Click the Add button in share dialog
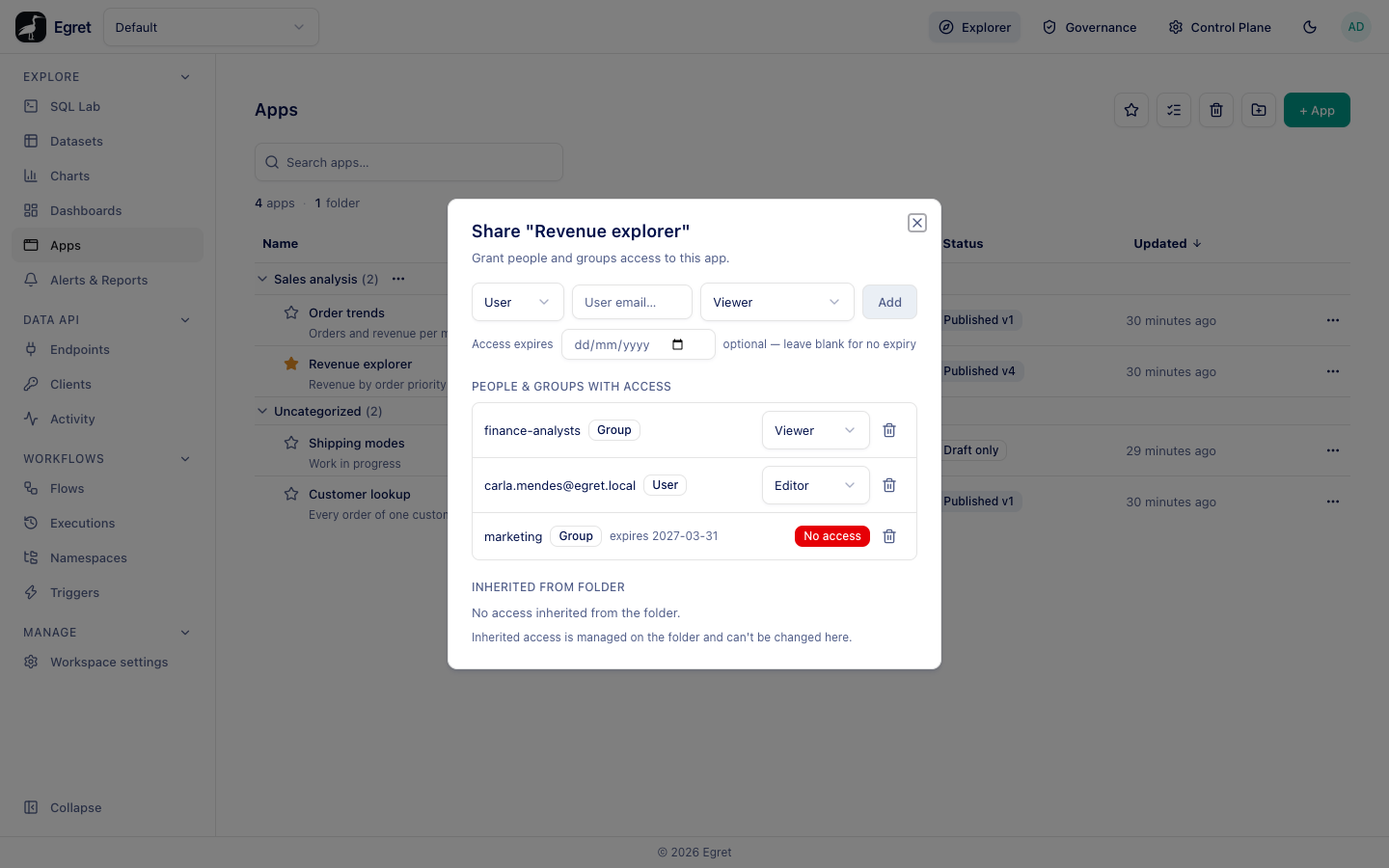The width and height of the screenshot is (1389, 868). [x=889, y=302]
